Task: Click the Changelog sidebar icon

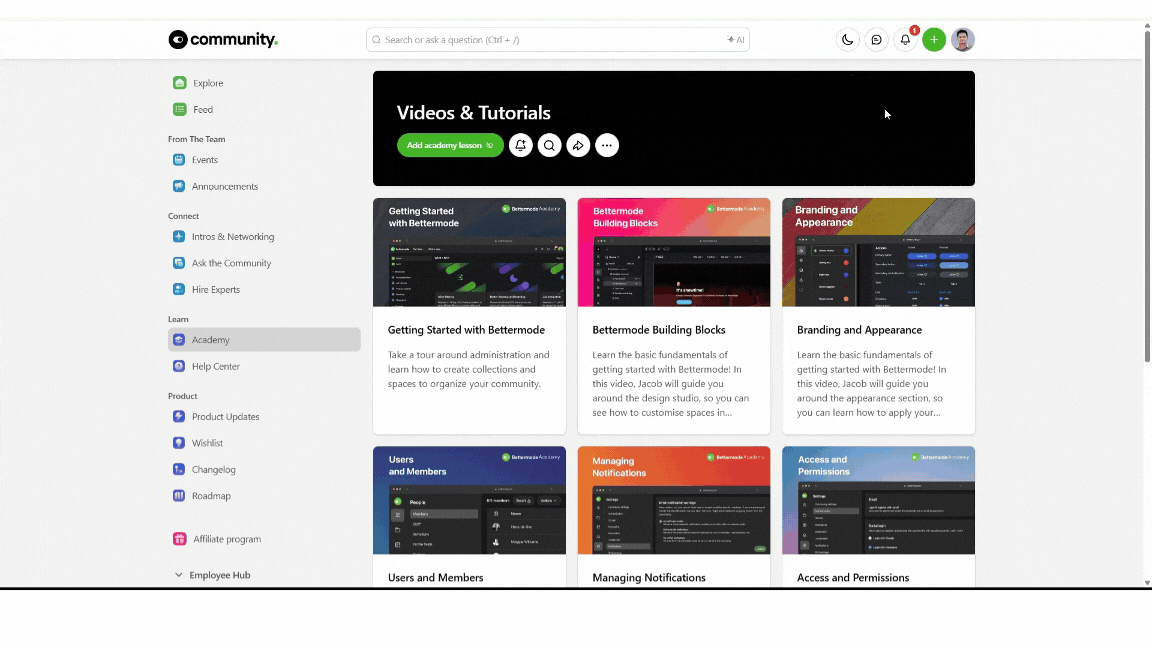Action: click(179, 469)
